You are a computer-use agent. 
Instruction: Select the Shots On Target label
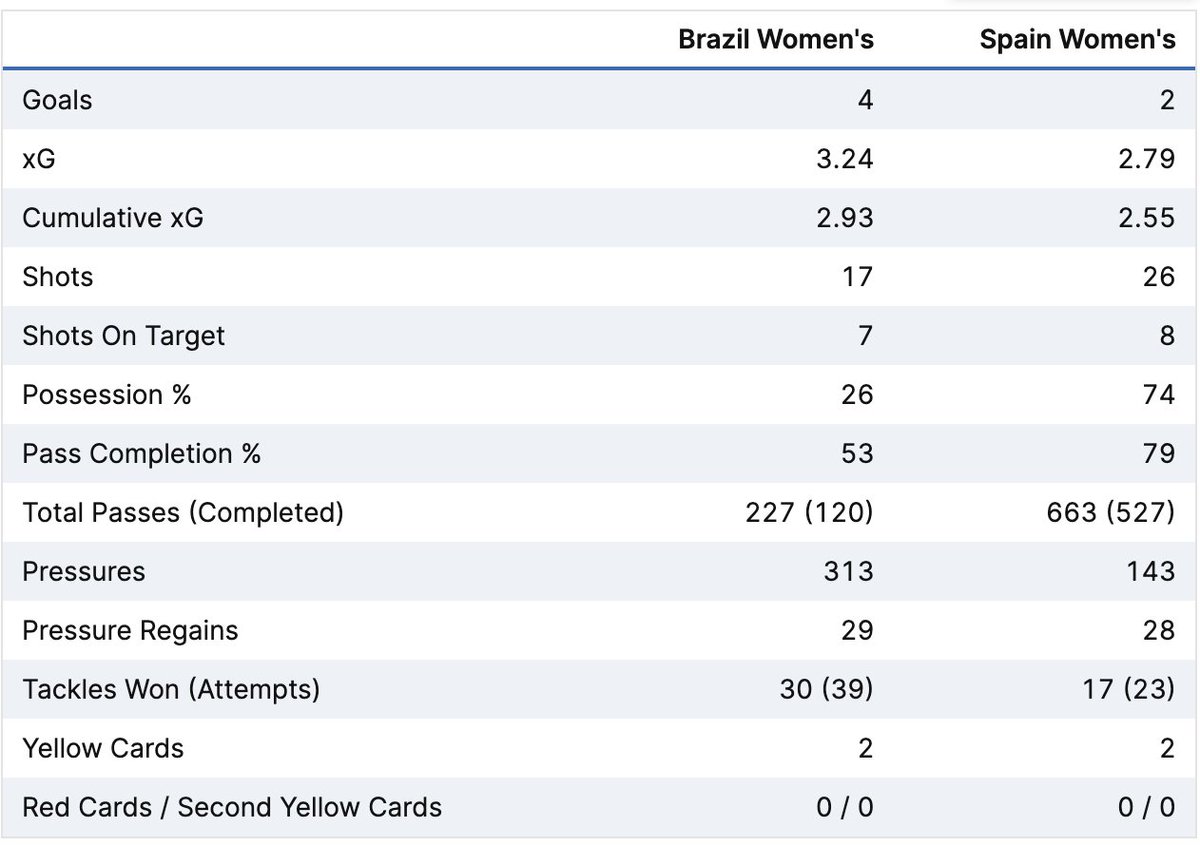[124, 336]
